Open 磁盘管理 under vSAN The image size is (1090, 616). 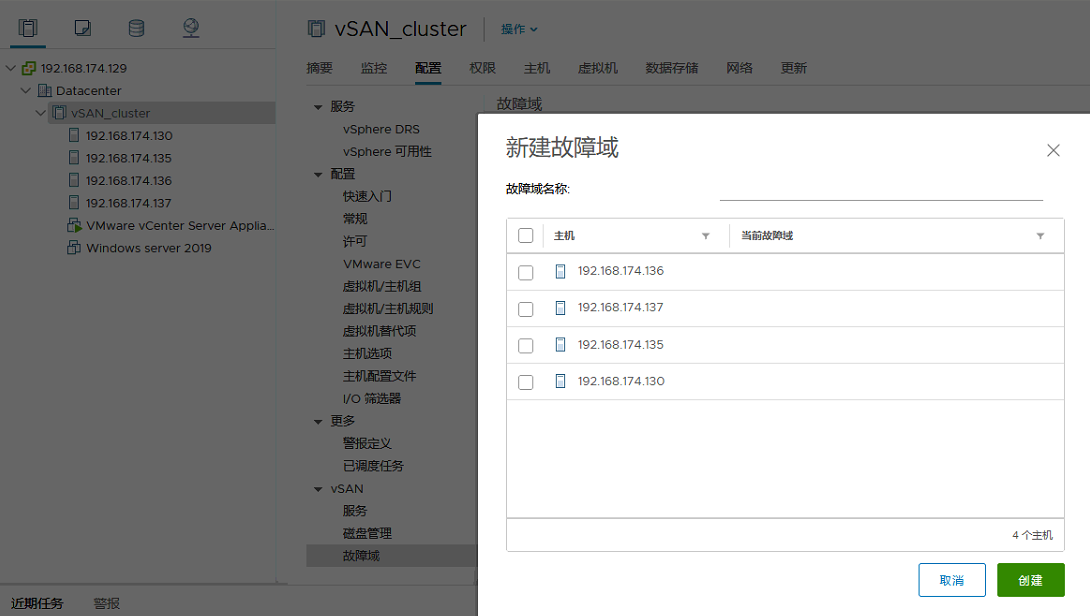pos(367,533)
